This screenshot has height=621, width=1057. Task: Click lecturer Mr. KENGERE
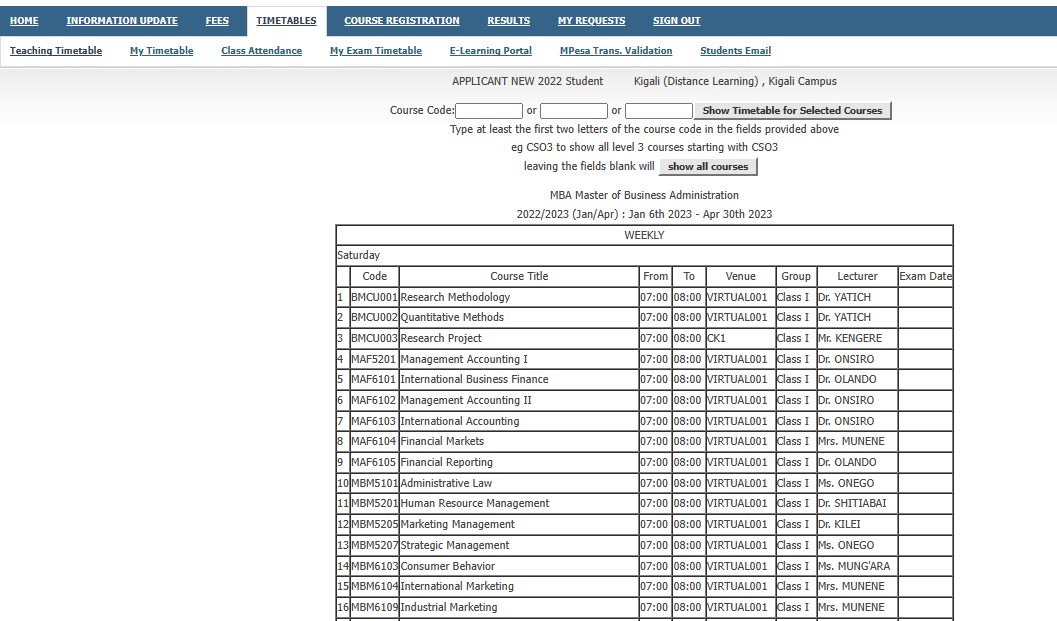pos(850,338)
